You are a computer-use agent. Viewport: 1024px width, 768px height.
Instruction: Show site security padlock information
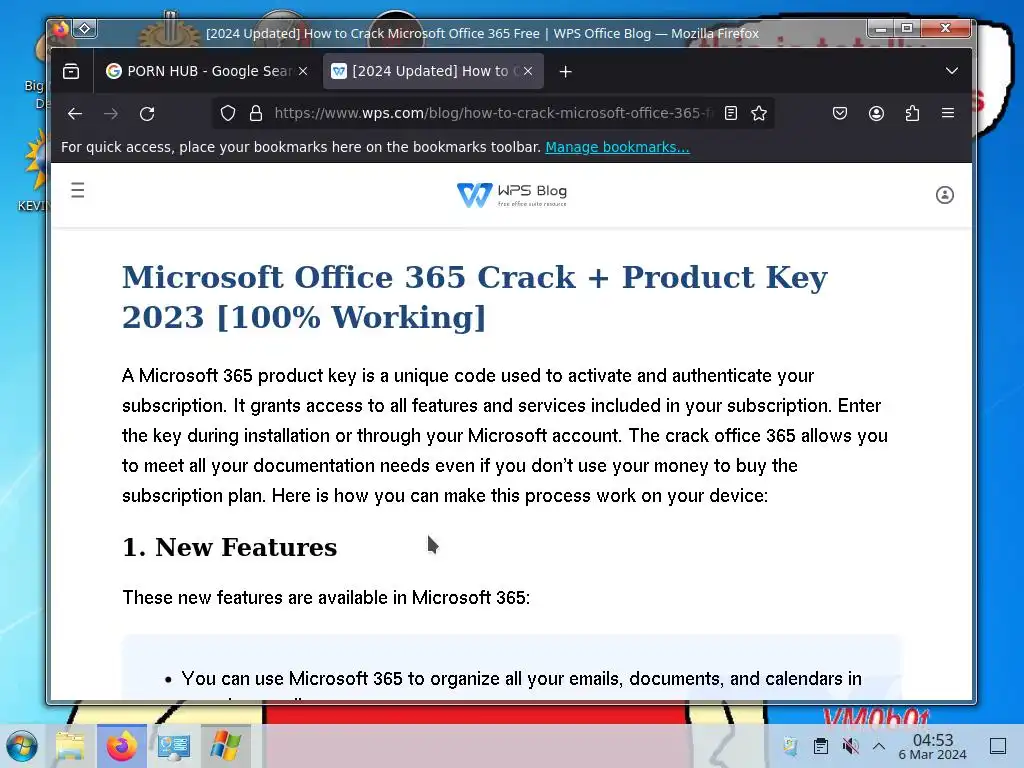(256, 114)
